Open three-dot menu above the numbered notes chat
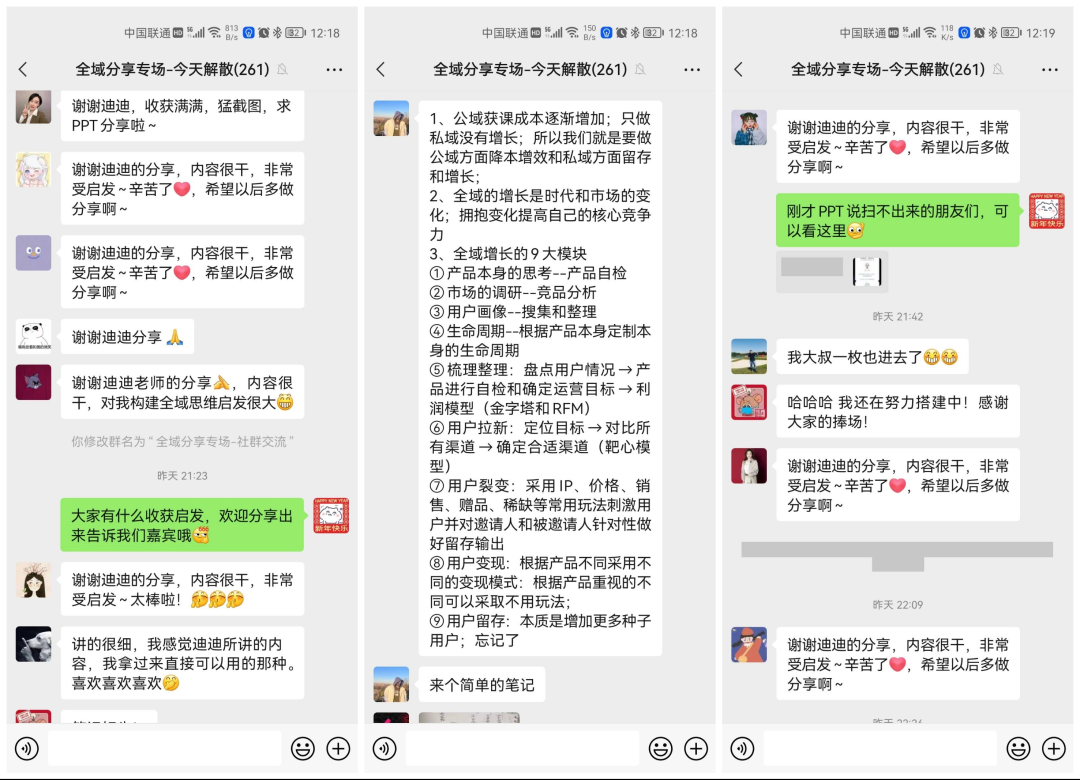This screenshot has height=780, width=1080. pyautogui.click(x=692, y=70)
